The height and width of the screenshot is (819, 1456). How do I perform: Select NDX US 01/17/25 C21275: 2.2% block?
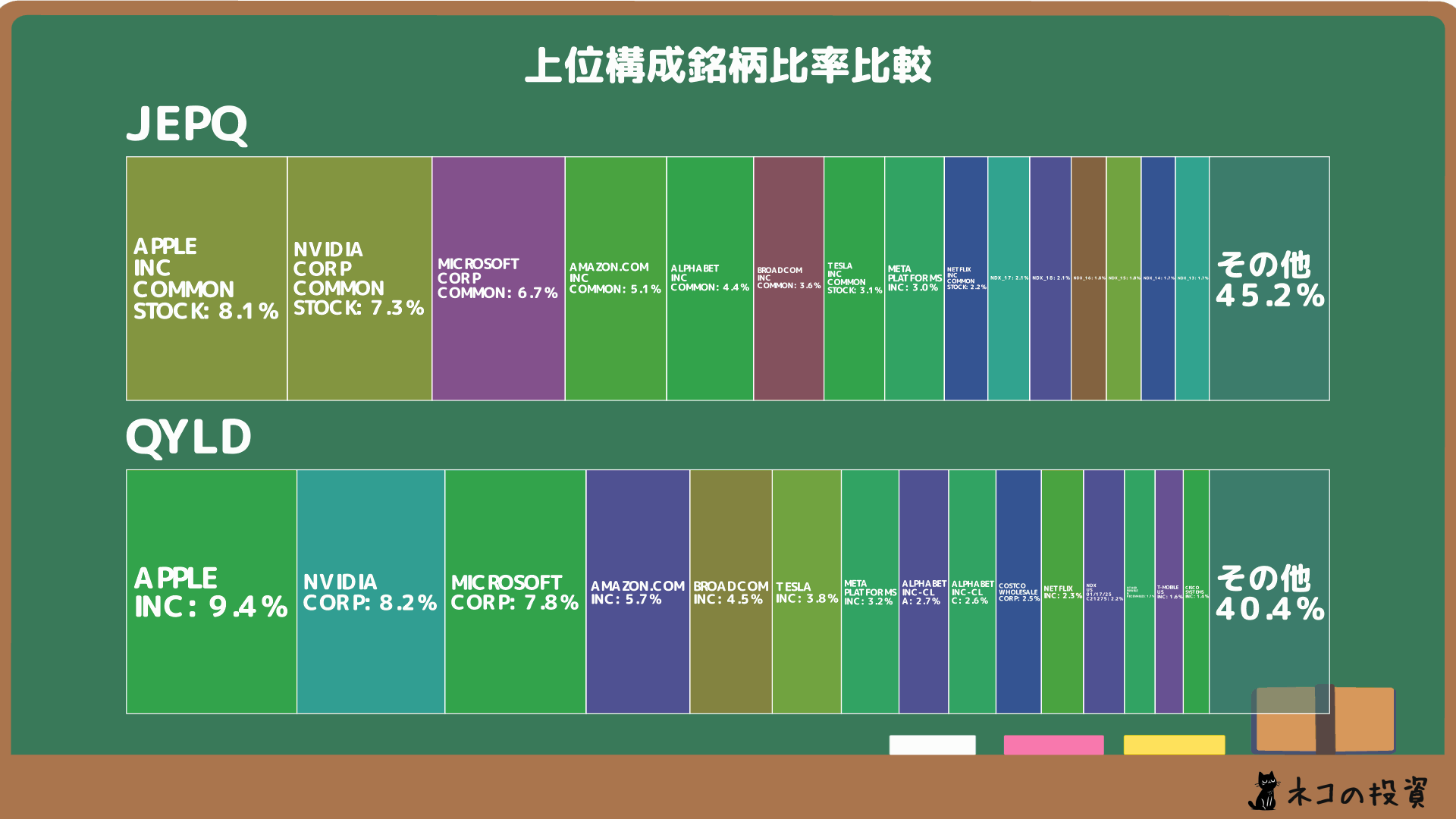[1104, 591]
